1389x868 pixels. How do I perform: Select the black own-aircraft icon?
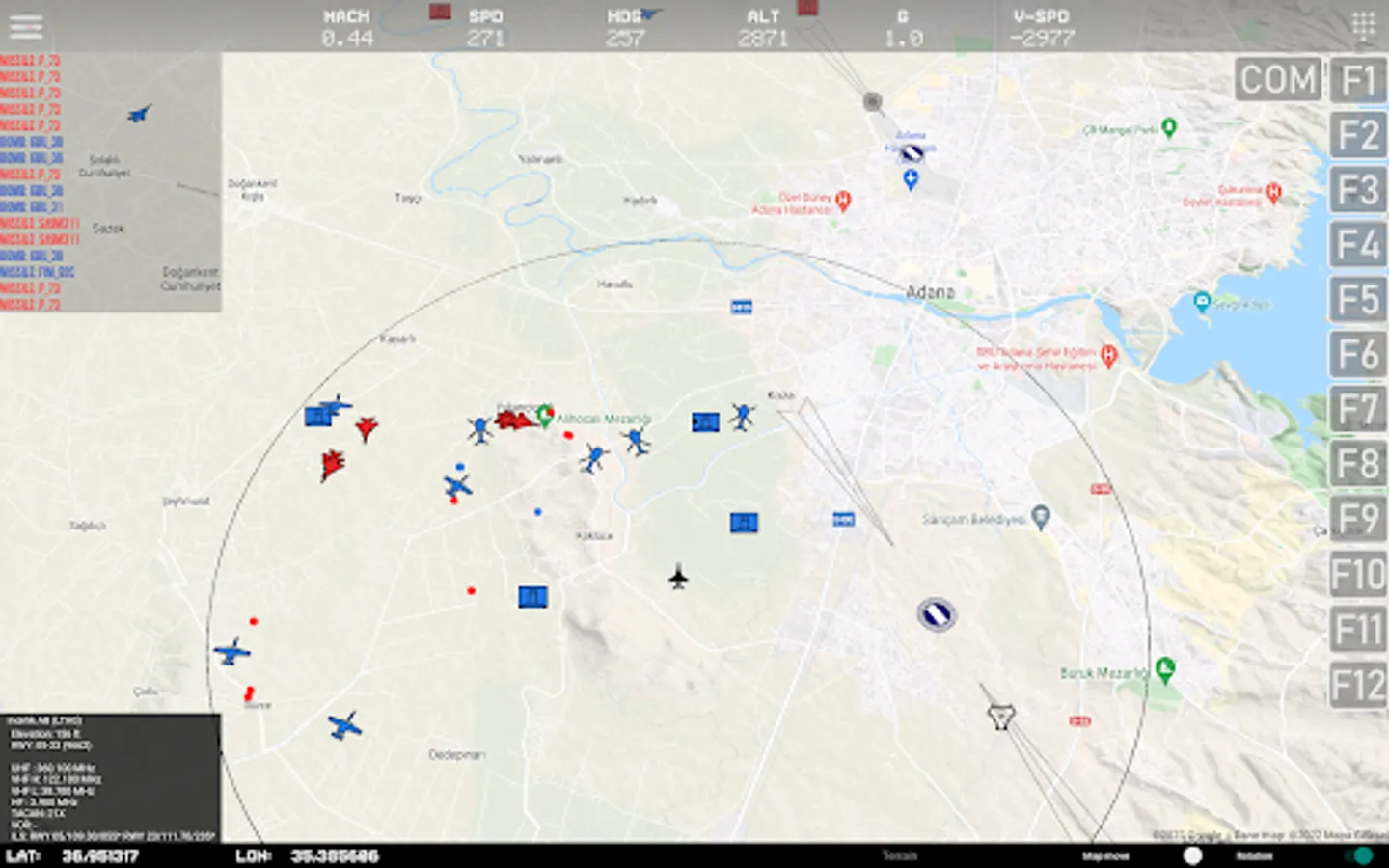click(678, 577)
